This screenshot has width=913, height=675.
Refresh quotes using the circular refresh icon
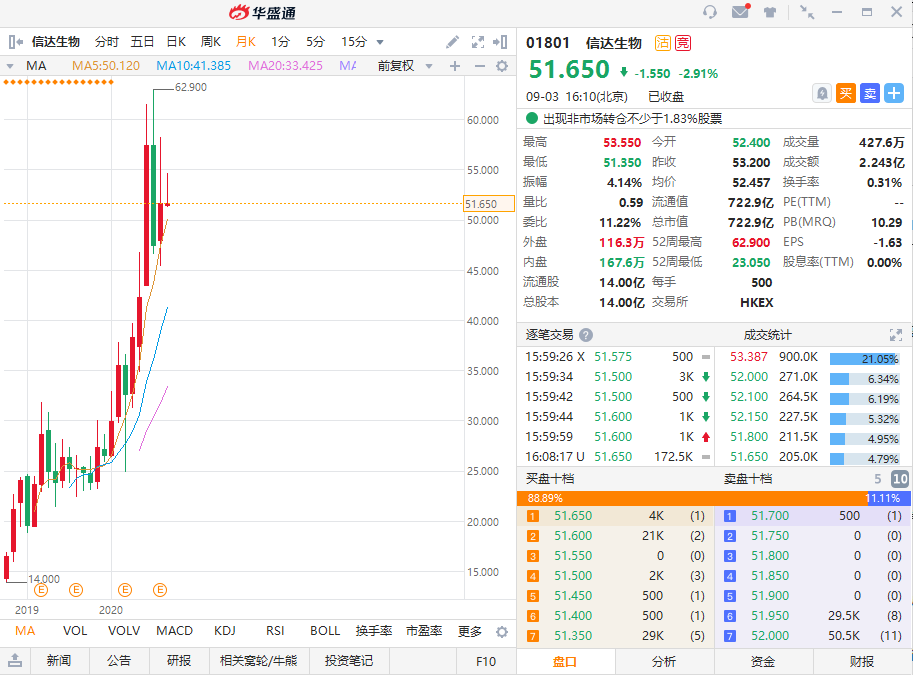(710, 10)
